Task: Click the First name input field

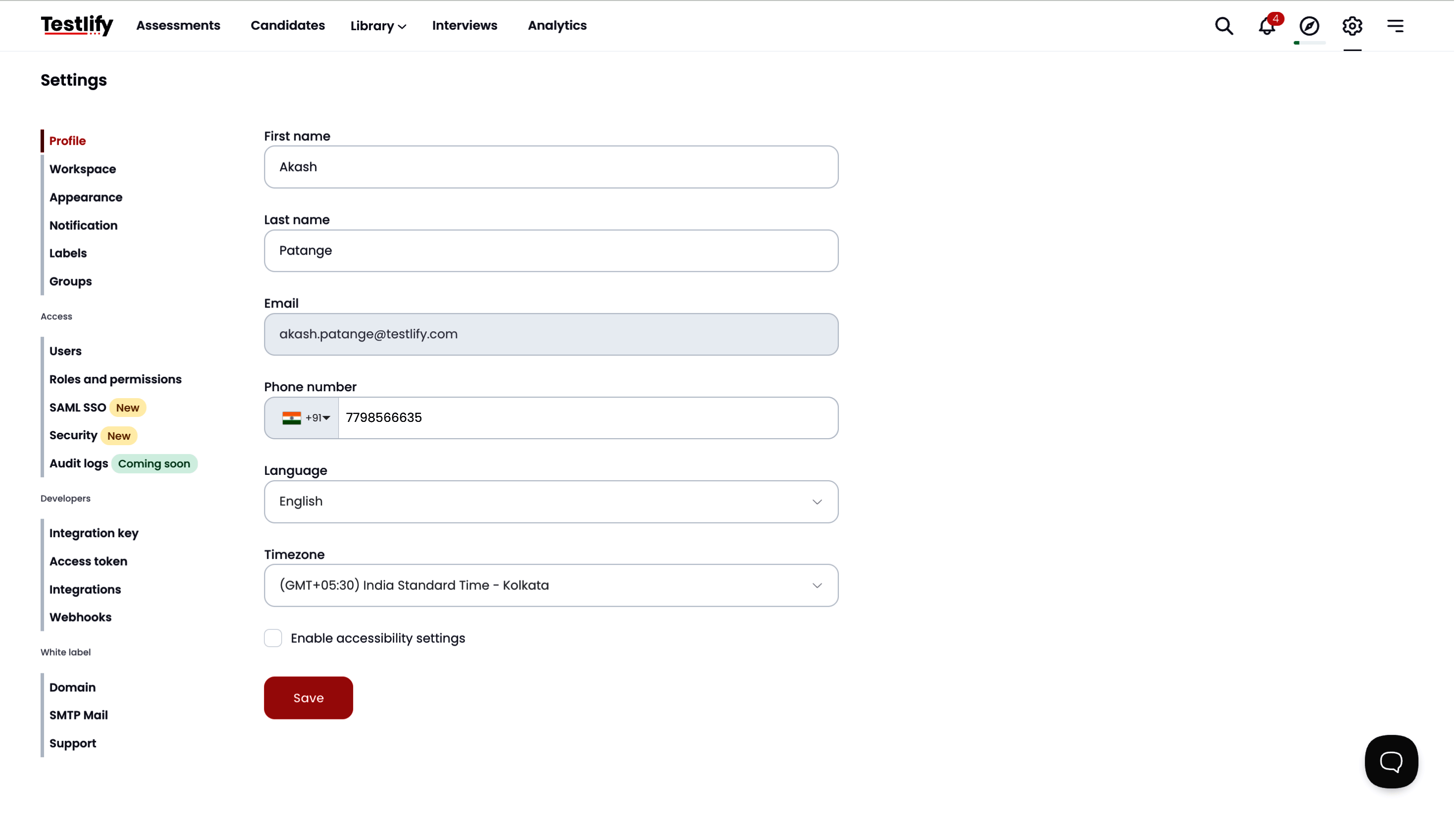Action: (551, 166)
